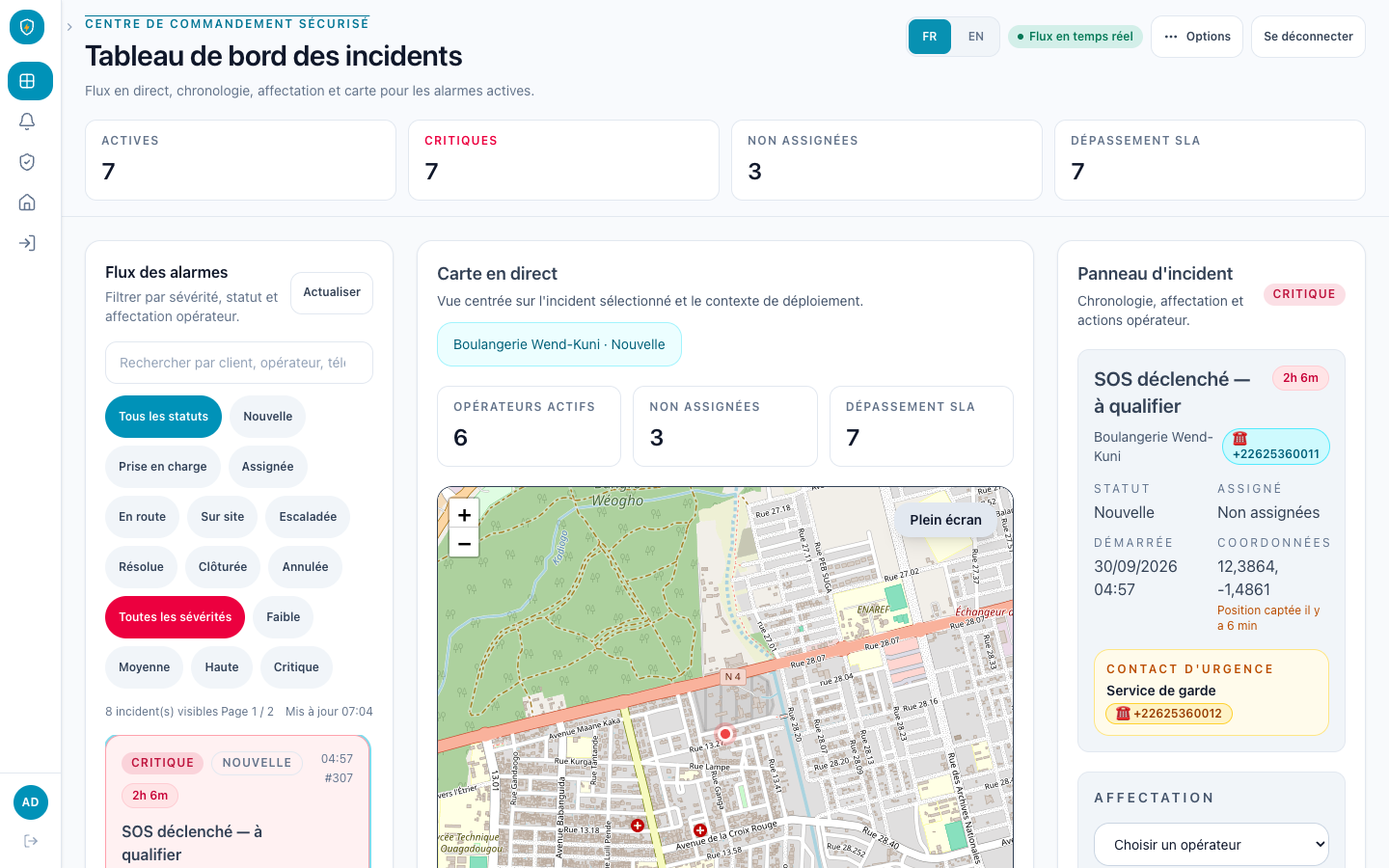
Task: Call emergency contact +22625360012
Action: [1168, 714]
